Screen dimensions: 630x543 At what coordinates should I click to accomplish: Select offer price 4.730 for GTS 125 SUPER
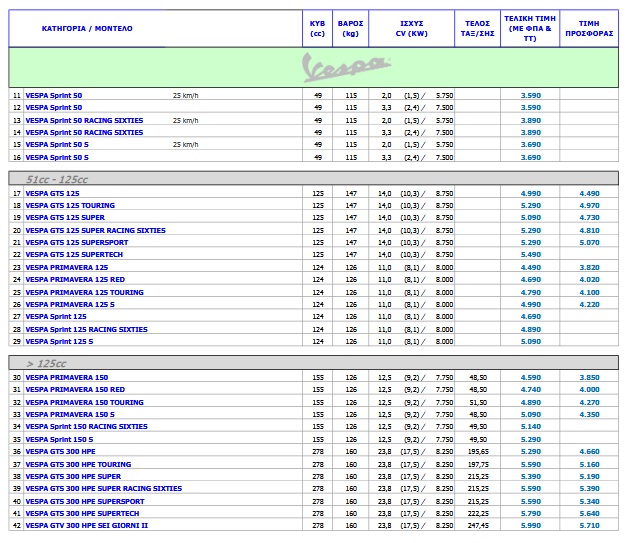(x=589, y=218)
